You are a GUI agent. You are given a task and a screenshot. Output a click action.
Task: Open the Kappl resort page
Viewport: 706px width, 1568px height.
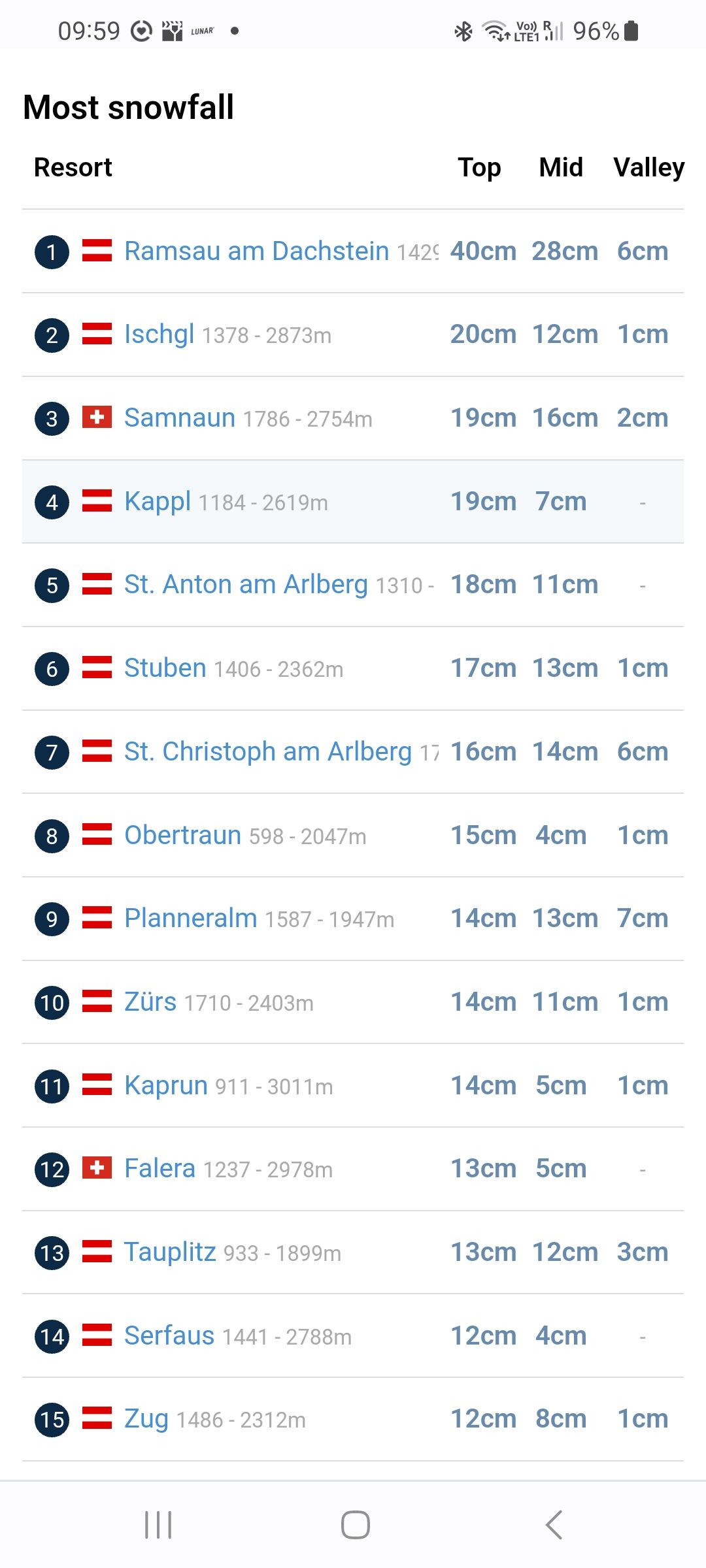point(158,501)
